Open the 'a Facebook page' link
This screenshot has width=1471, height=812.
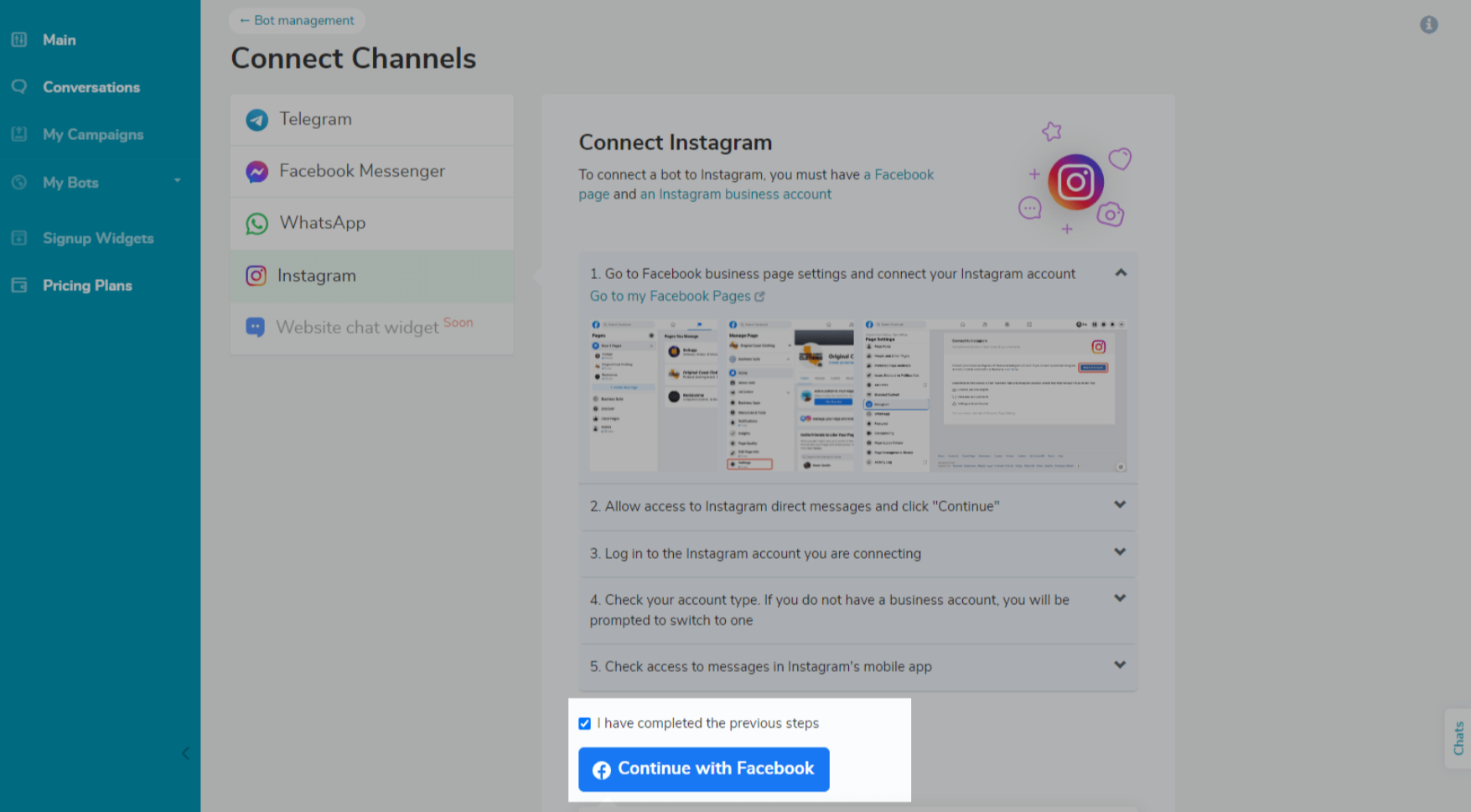pyautogui.click(x=899, y=174)
